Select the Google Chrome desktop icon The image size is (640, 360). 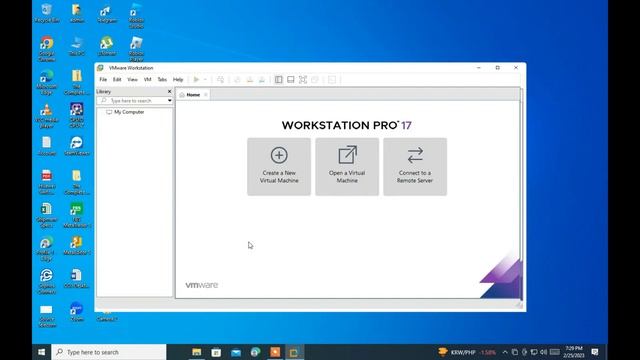[x=47, y=49]
